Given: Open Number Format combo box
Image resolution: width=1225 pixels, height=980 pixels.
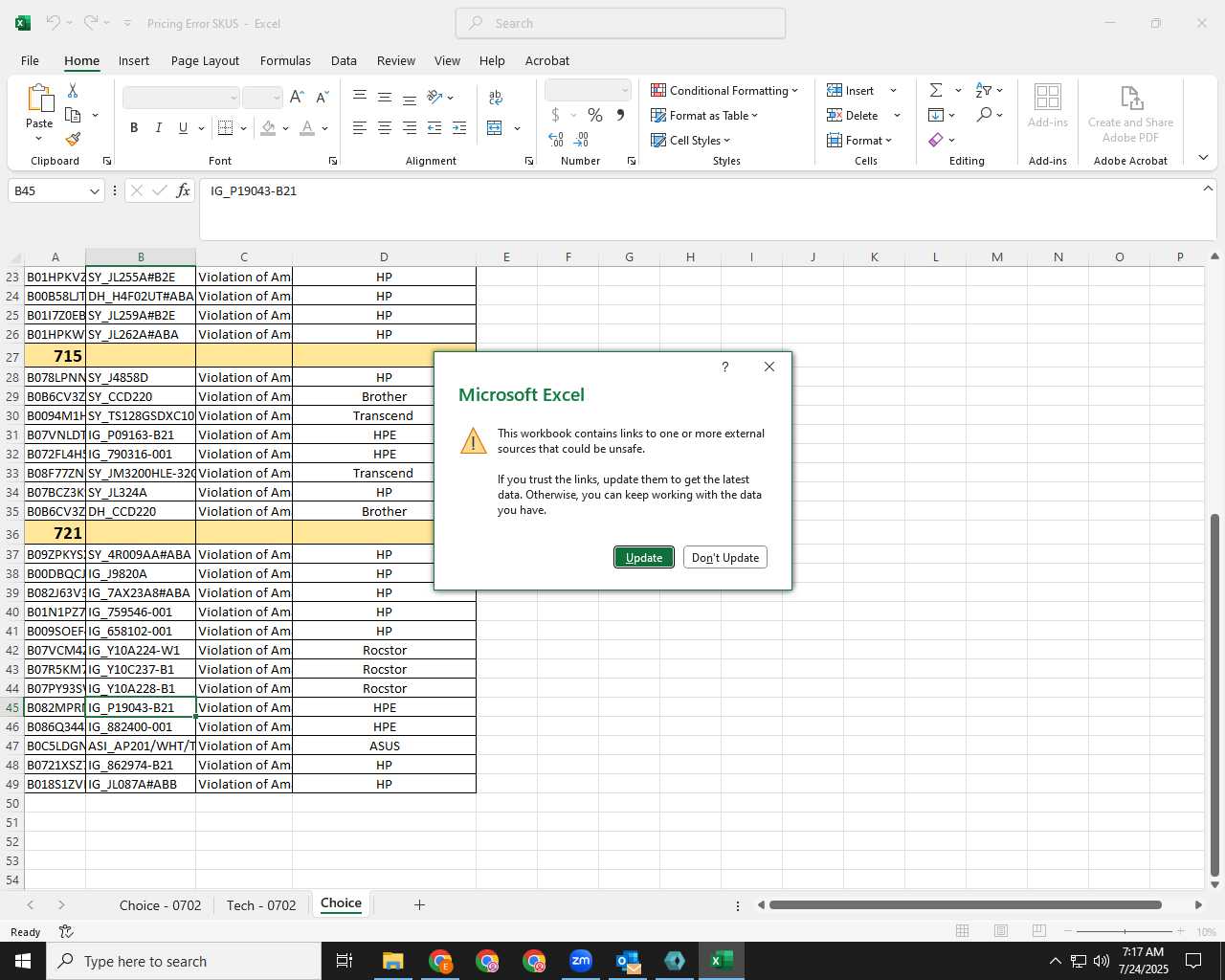Looking at the screenshot, I should [588, 90].
